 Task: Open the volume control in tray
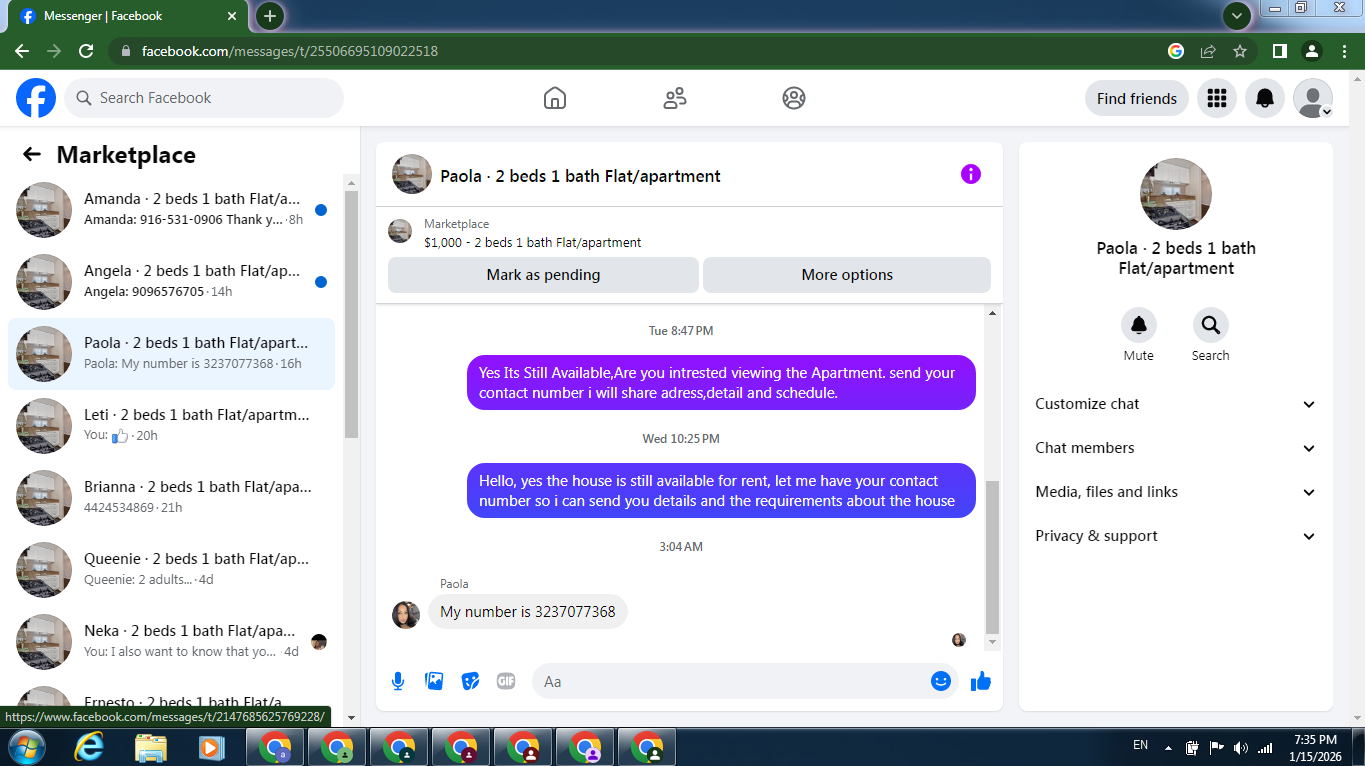point(1241,747)
